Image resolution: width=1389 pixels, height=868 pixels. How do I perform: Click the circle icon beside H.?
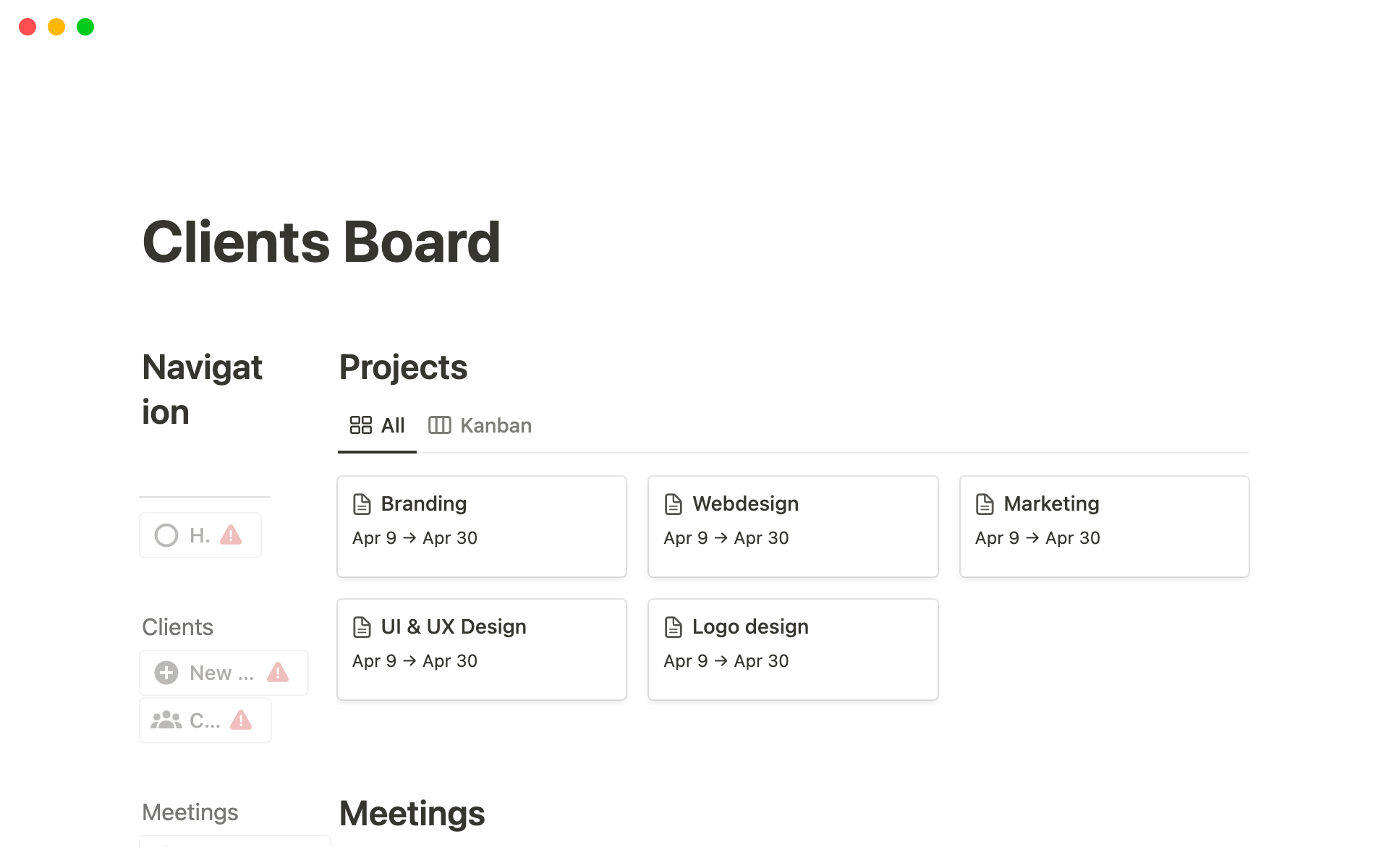pyautogui.click(x=166, y=535)
